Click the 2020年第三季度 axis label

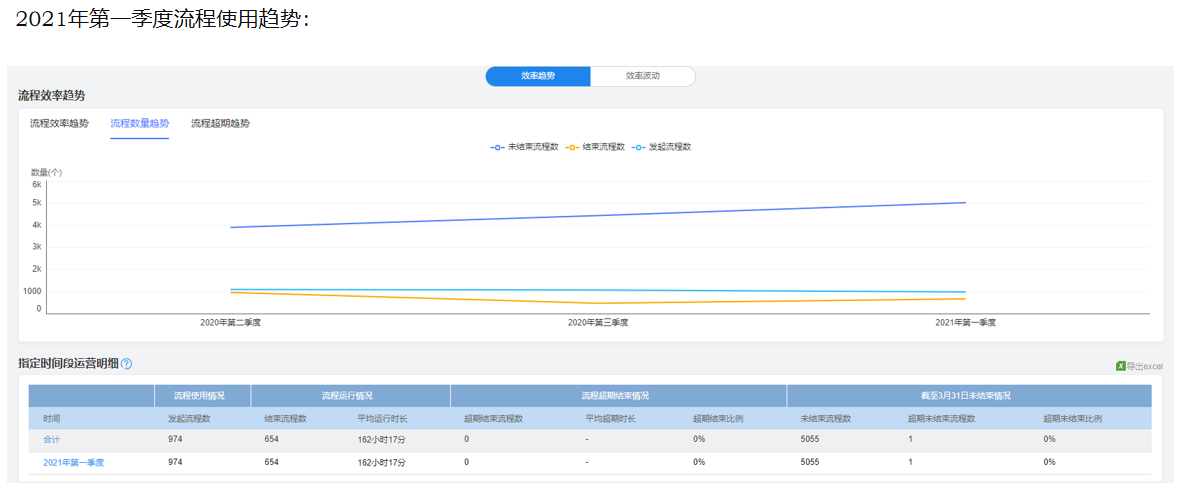598,322
